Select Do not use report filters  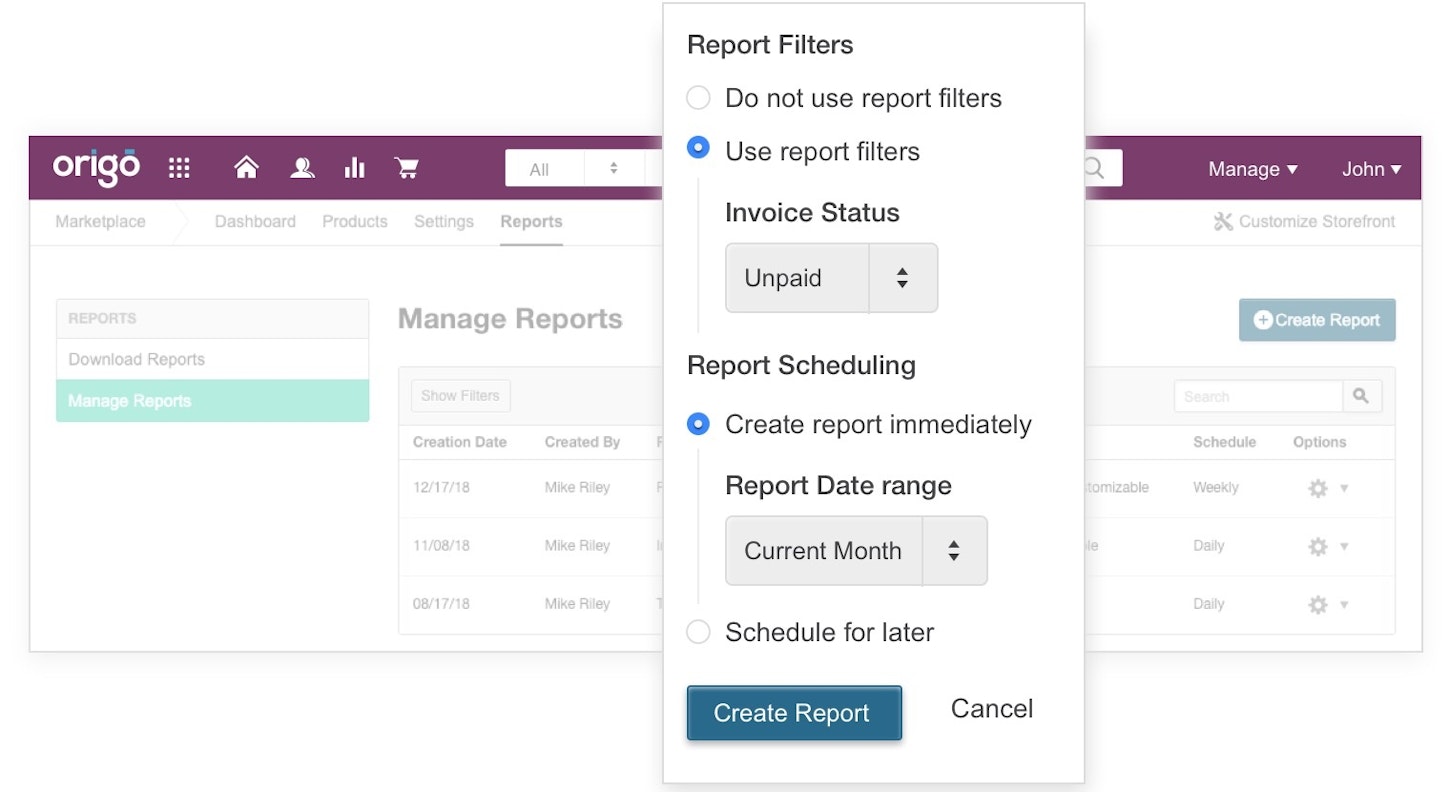[698, 98]
